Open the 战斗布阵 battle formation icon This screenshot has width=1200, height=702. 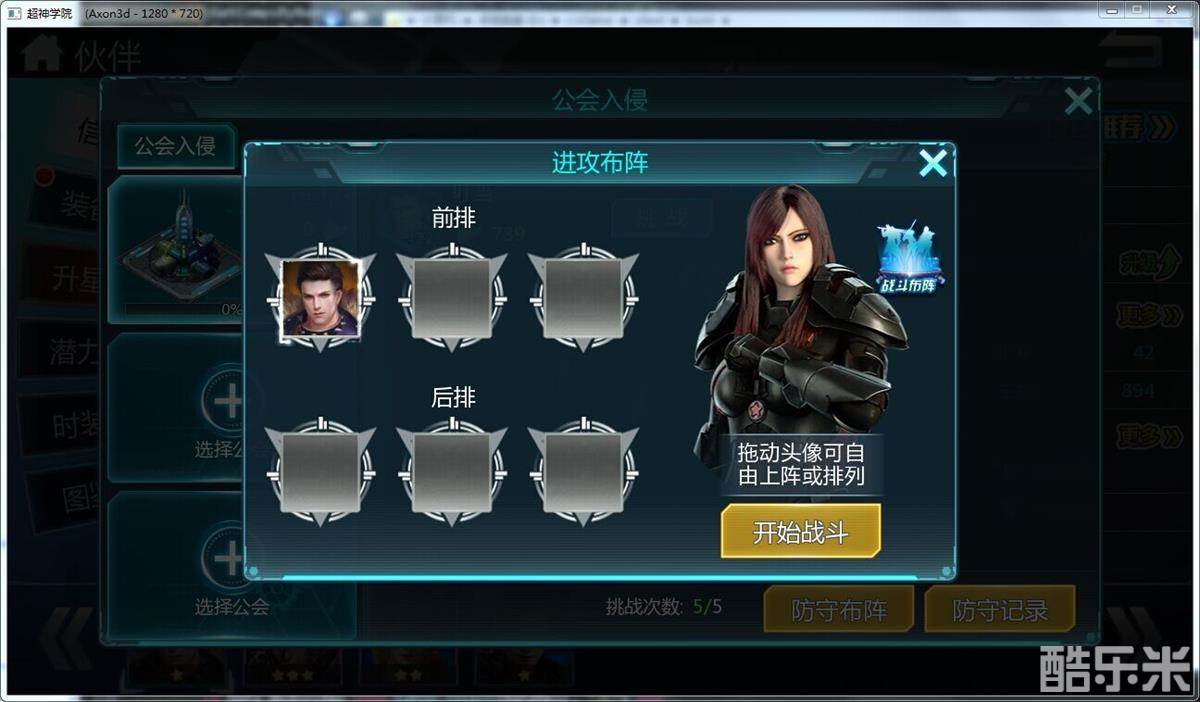(x=910, y=260)
